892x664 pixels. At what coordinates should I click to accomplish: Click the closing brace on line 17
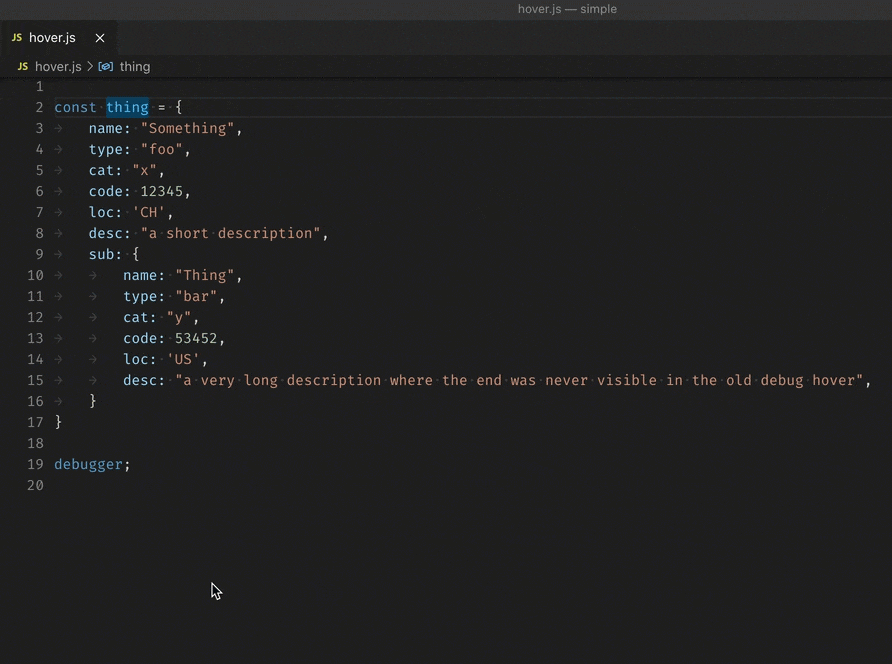point(59,422)
